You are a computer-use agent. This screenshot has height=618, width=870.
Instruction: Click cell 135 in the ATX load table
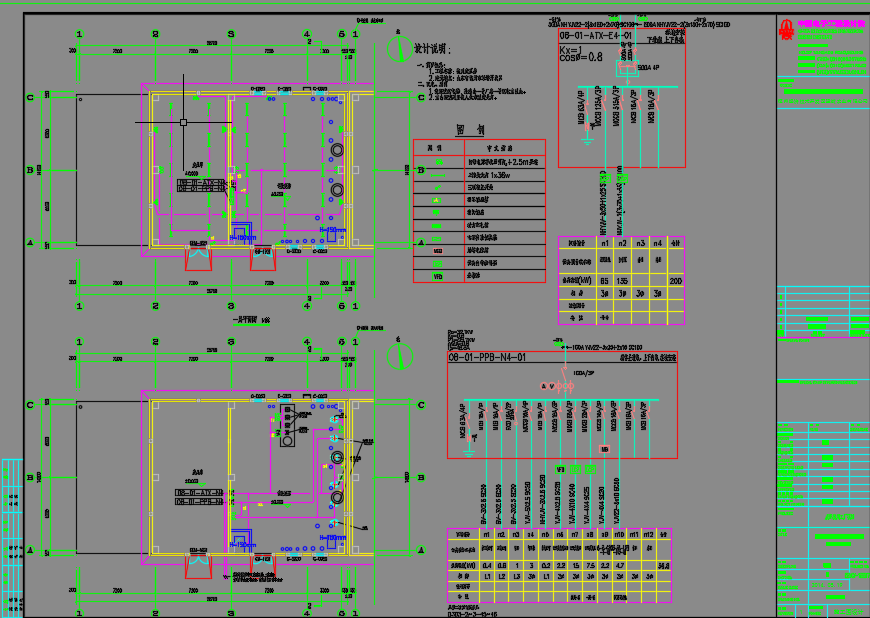pyautogui.click(x=622, y=281)
